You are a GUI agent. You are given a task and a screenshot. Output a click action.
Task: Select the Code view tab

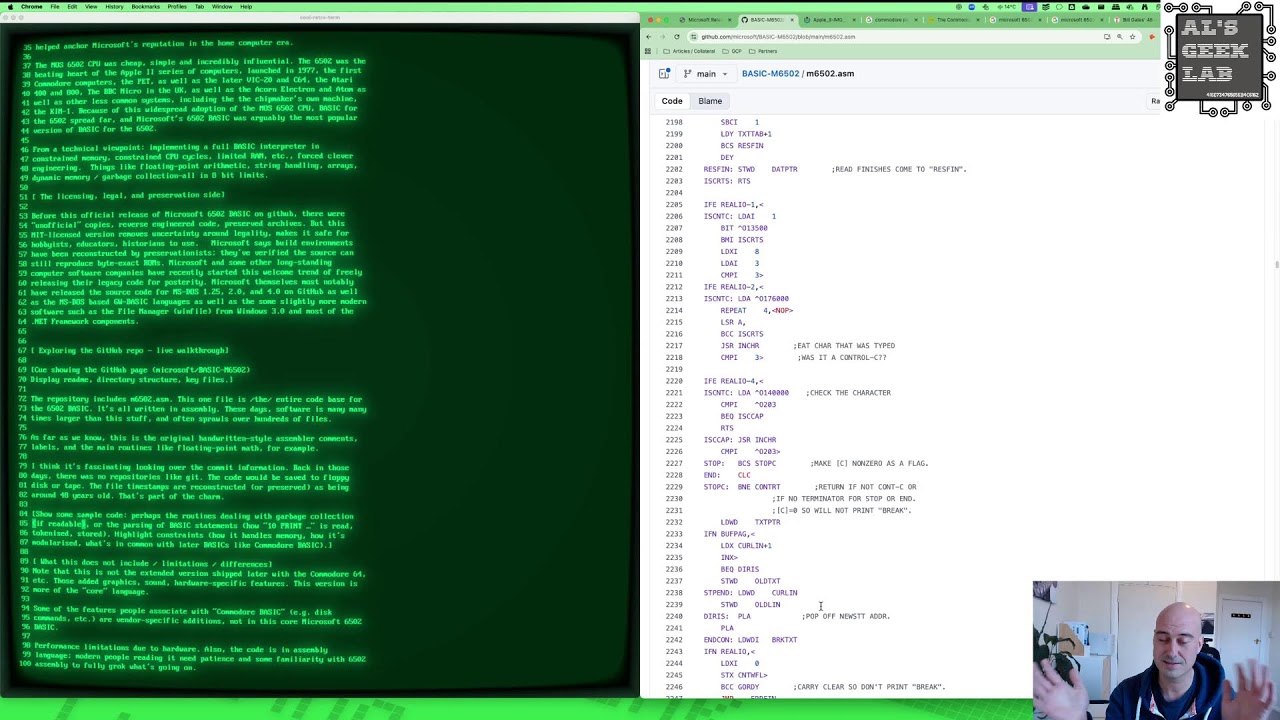click(672, 101)
